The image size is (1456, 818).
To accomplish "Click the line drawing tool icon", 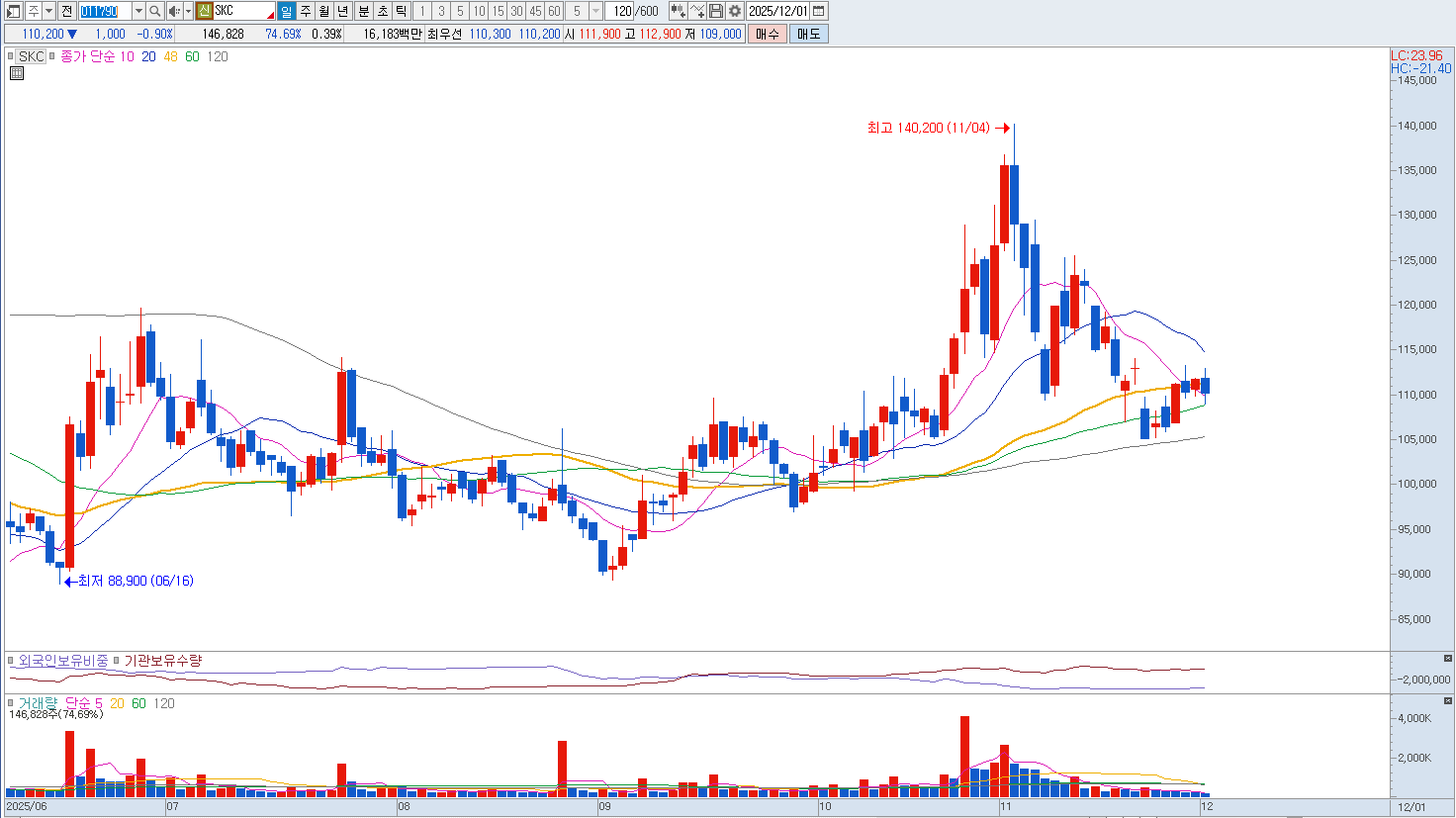I will [x=697, y=11].
